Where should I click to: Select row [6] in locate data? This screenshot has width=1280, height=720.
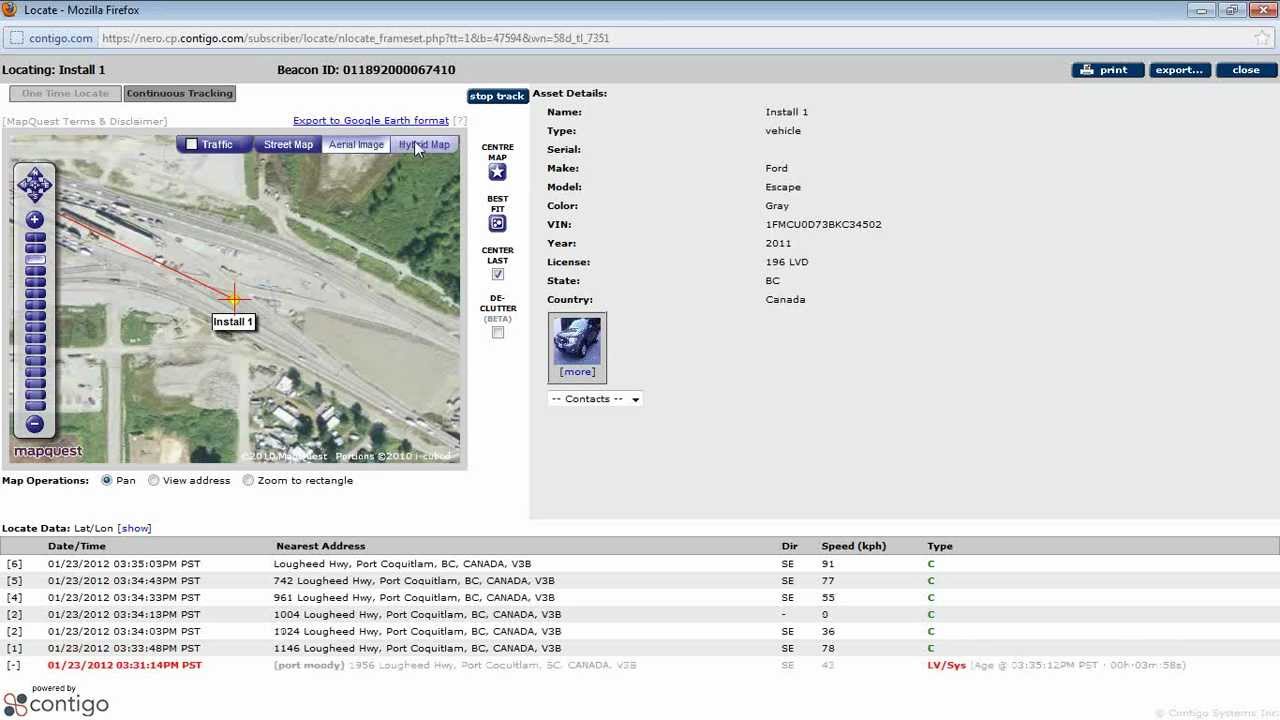click(x=640, y=564)
